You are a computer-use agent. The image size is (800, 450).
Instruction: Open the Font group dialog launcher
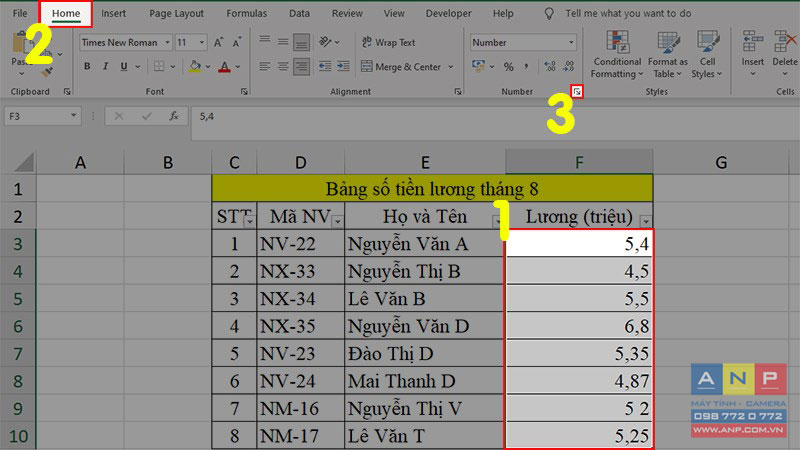pyautogui.click(x=244, y=91)
